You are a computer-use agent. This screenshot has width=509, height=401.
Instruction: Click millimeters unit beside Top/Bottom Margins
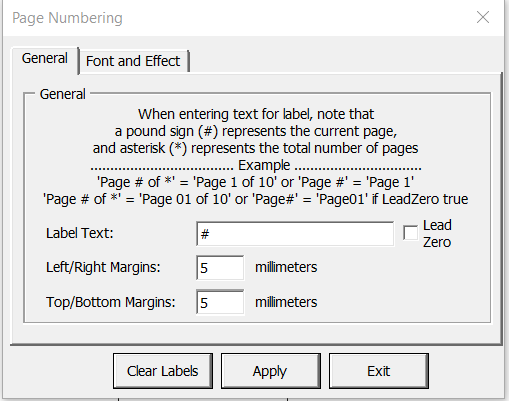click(286, 302)
